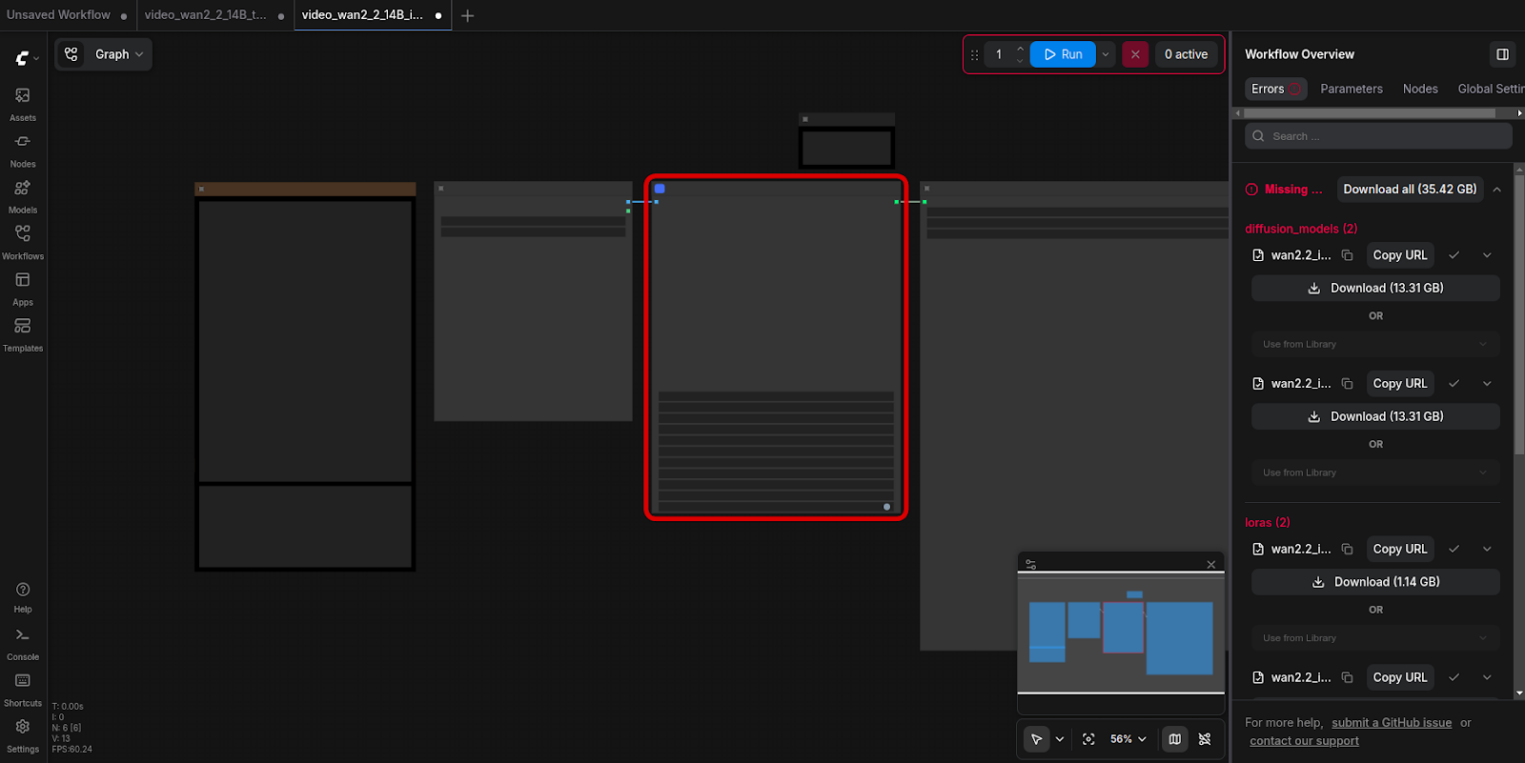Open the Console panel
The width and height of the screenshot is (1525, 763).
pos(22,641)
